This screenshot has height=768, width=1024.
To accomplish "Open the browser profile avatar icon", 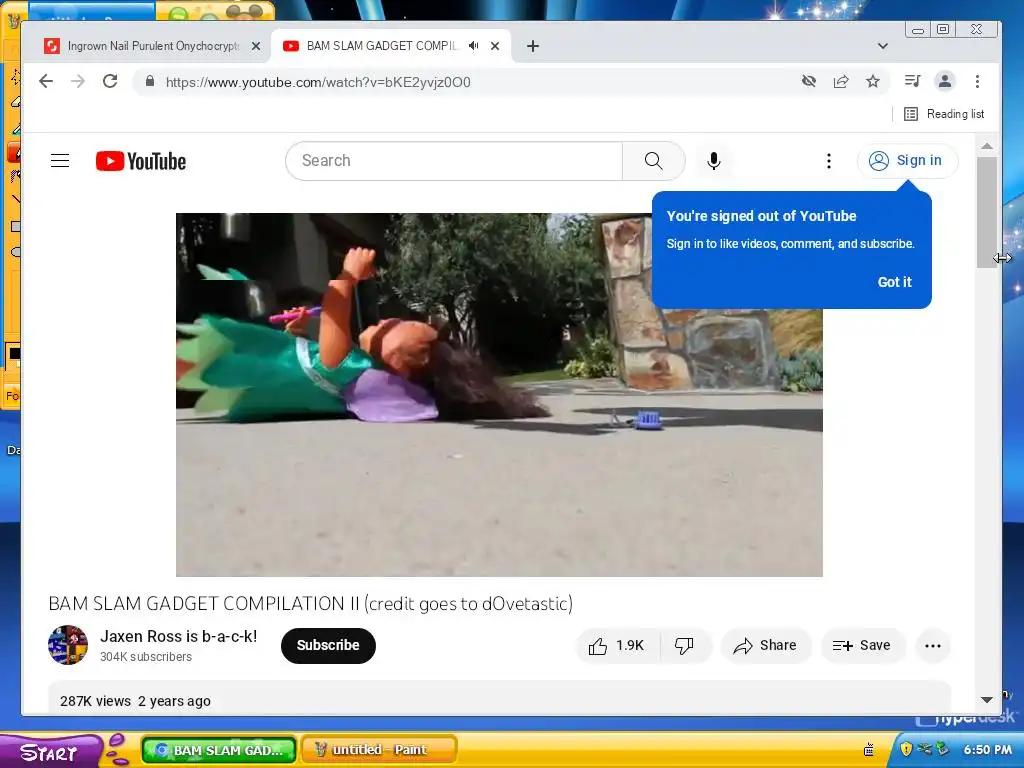I will click(x=944, y=81).
